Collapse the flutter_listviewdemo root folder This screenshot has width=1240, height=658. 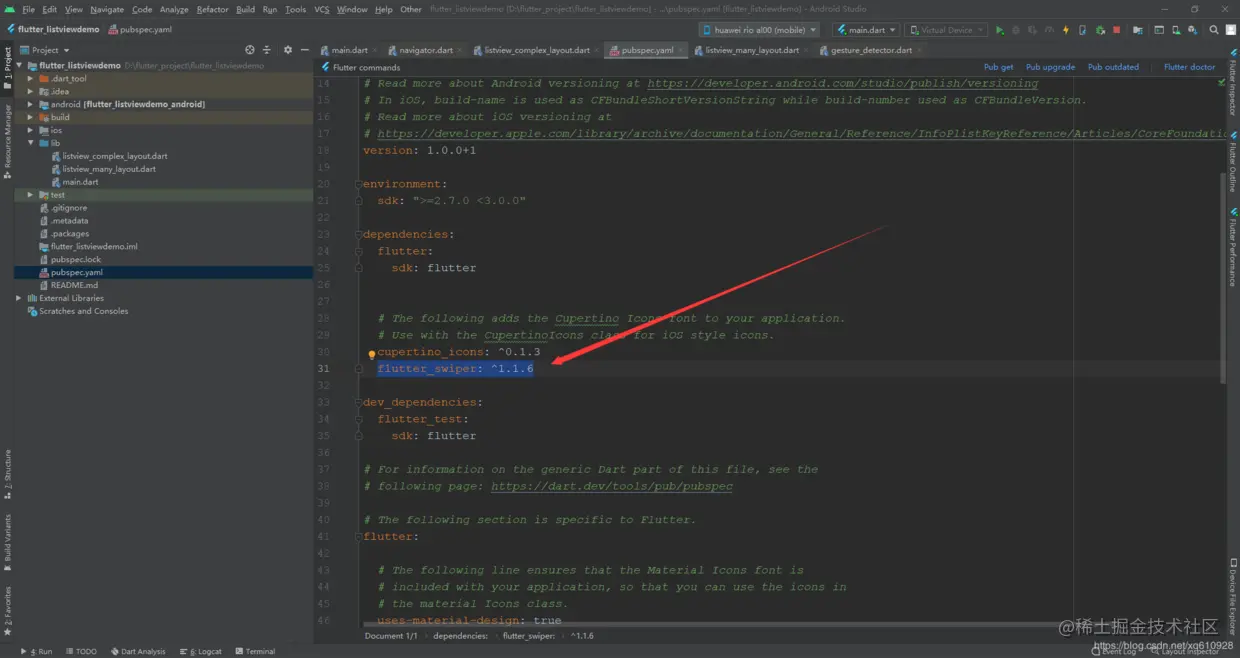coord(20,65)
